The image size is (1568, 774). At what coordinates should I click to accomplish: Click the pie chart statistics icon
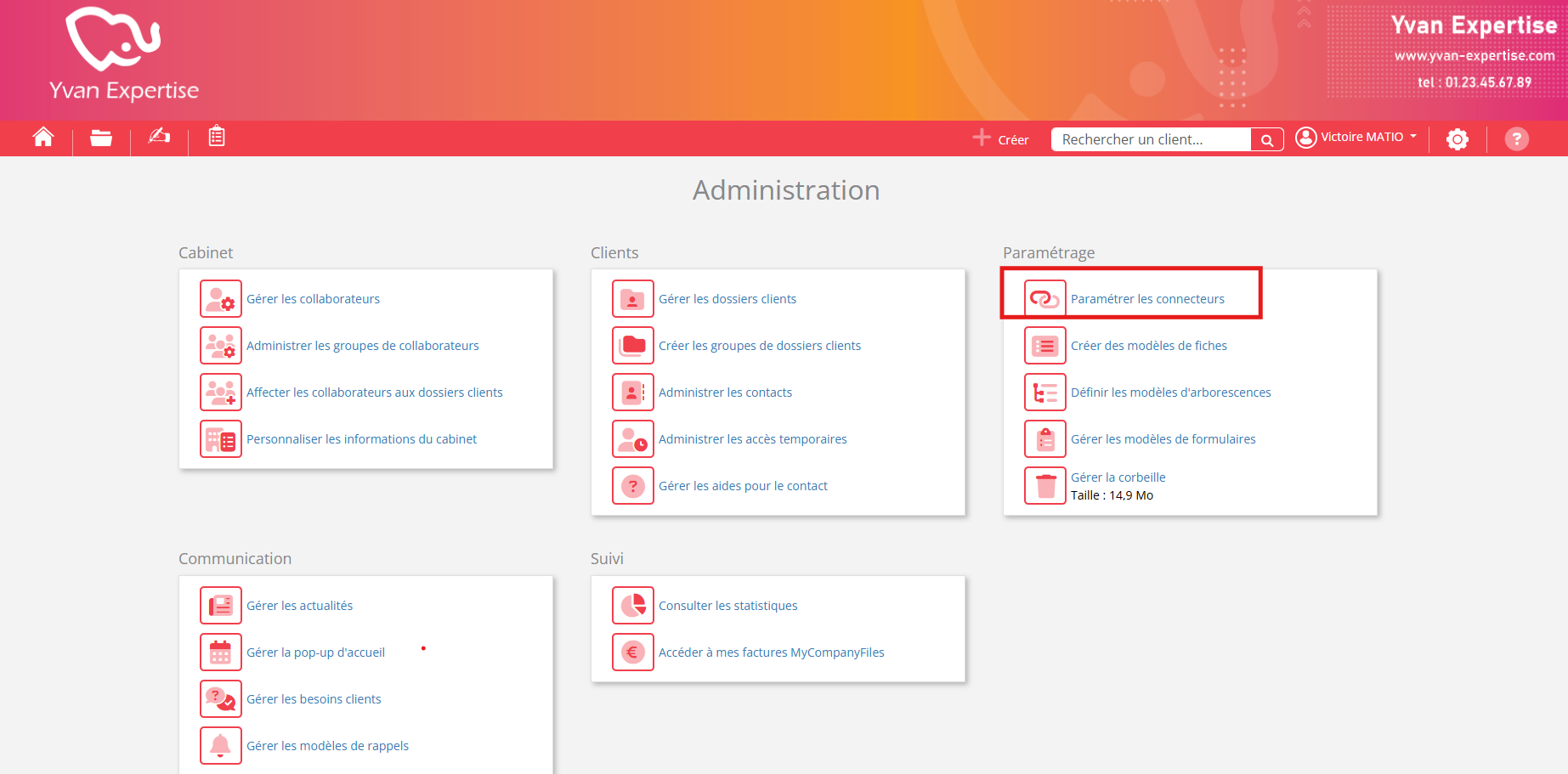(x=633, y=606)
